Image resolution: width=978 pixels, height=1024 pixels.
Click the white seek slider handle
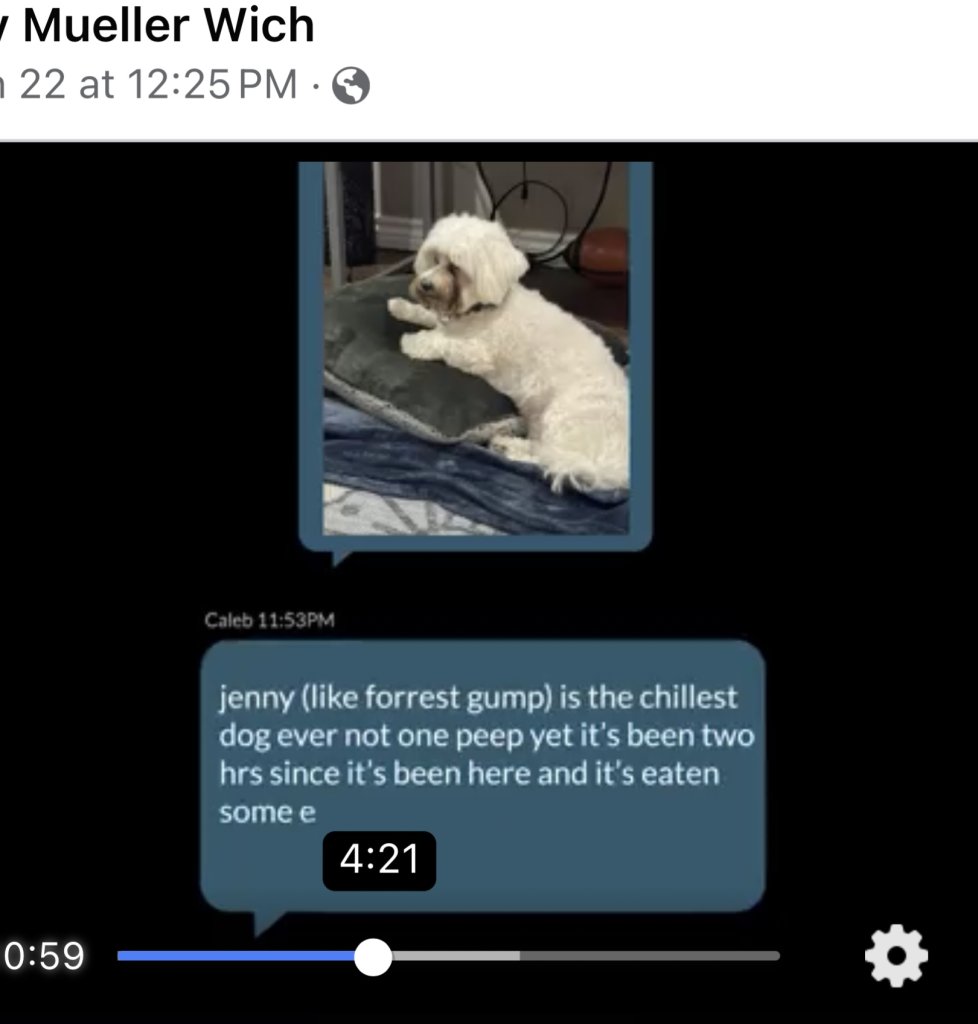coord(373,957)
